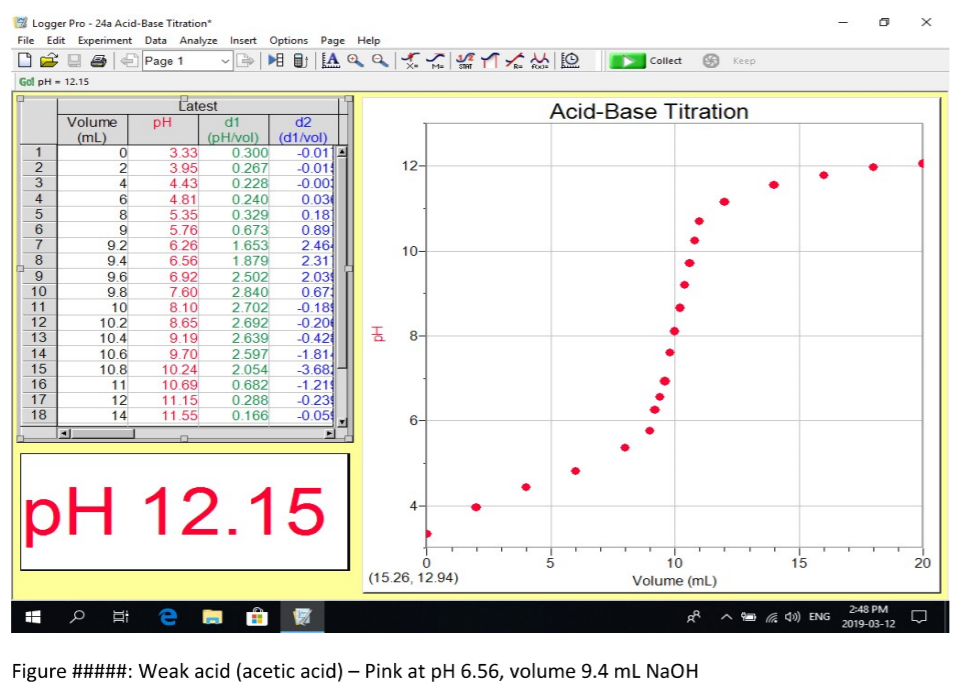The height and width of the screenshot is (688, 954).
Task: Expand hidden icons in the system tray
Action: 725,616
